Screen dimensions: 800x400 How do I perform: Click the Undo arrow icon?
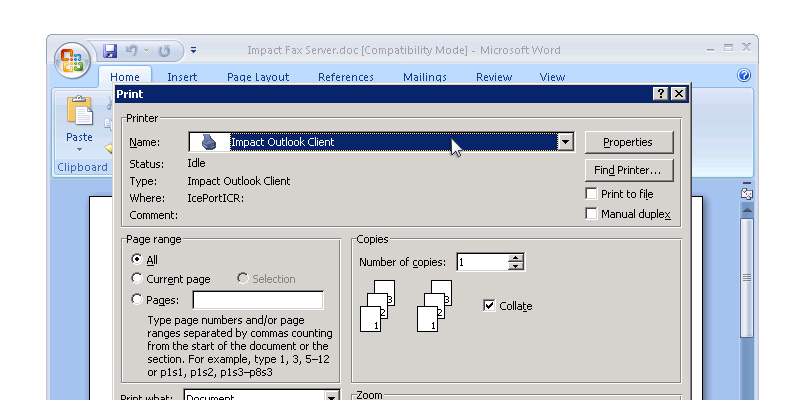click(131, 50)
